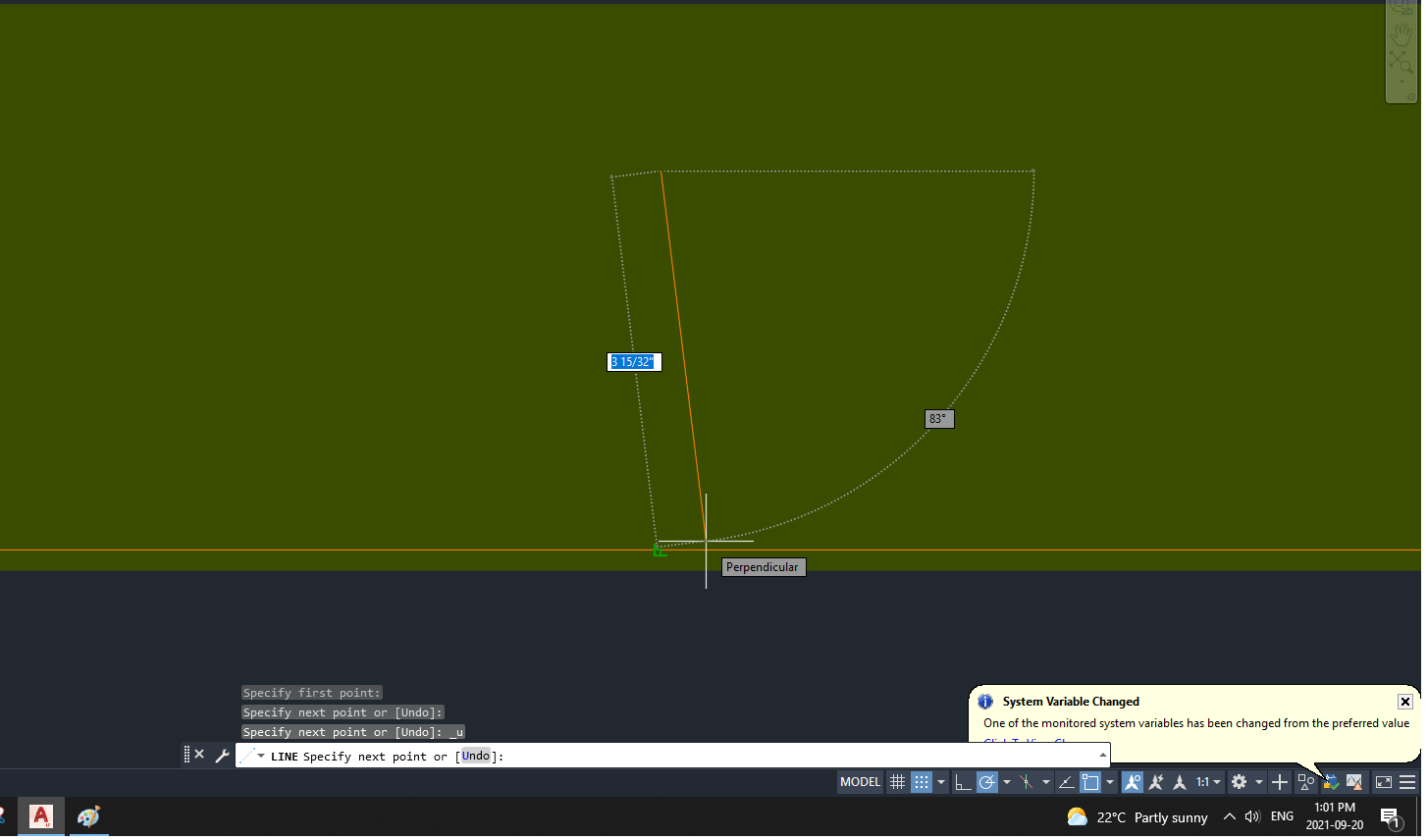Screen dimensions: 1428x840
Task: Click the command line customization wrench icon
Action: (x=224, y=755)
